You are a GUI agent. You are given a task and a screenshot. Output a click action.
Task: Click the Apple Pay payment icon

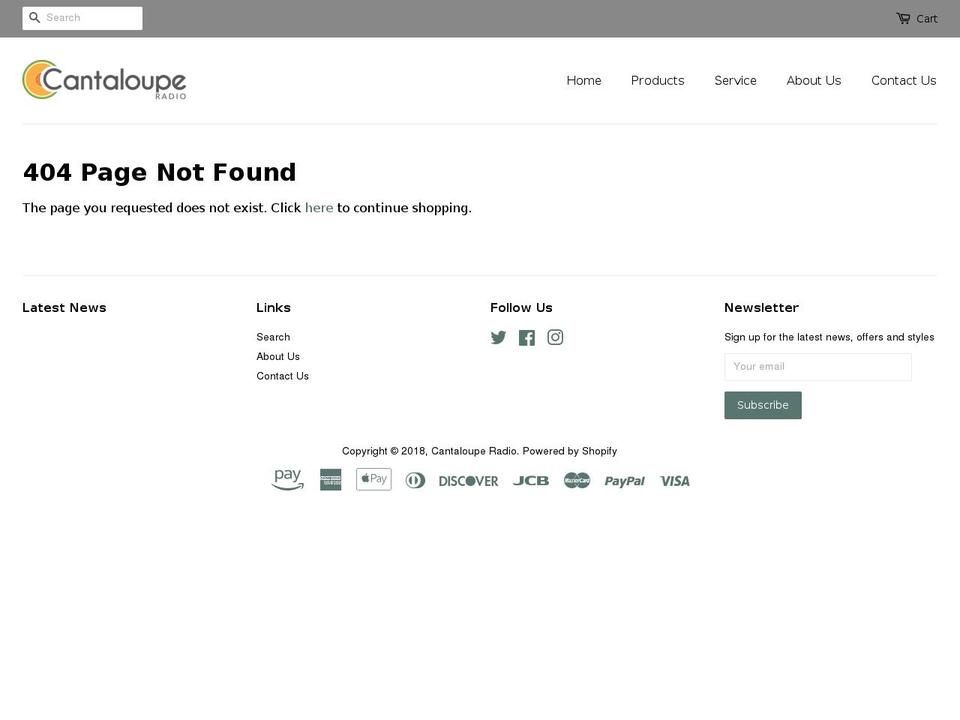click(x=373, y=479)
